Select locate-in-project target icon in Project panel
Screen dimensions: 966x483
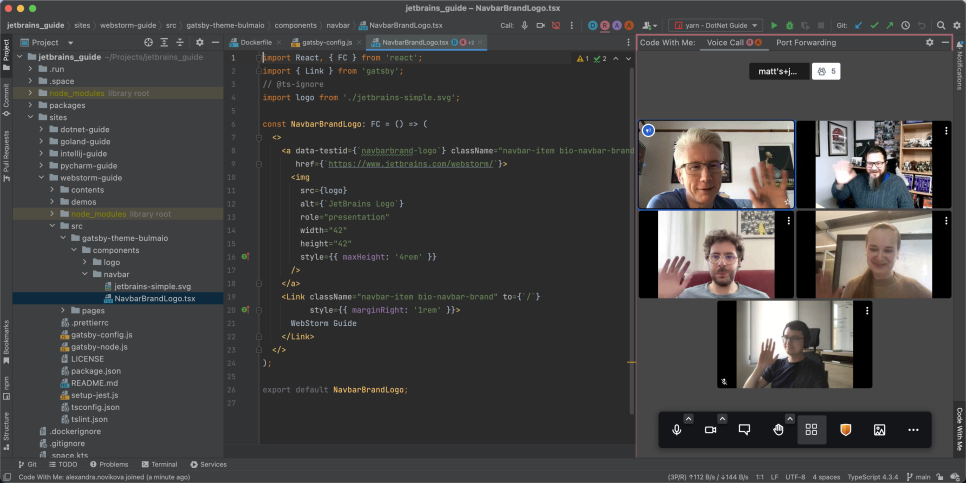pyautogui.click(x=148, y=43)
